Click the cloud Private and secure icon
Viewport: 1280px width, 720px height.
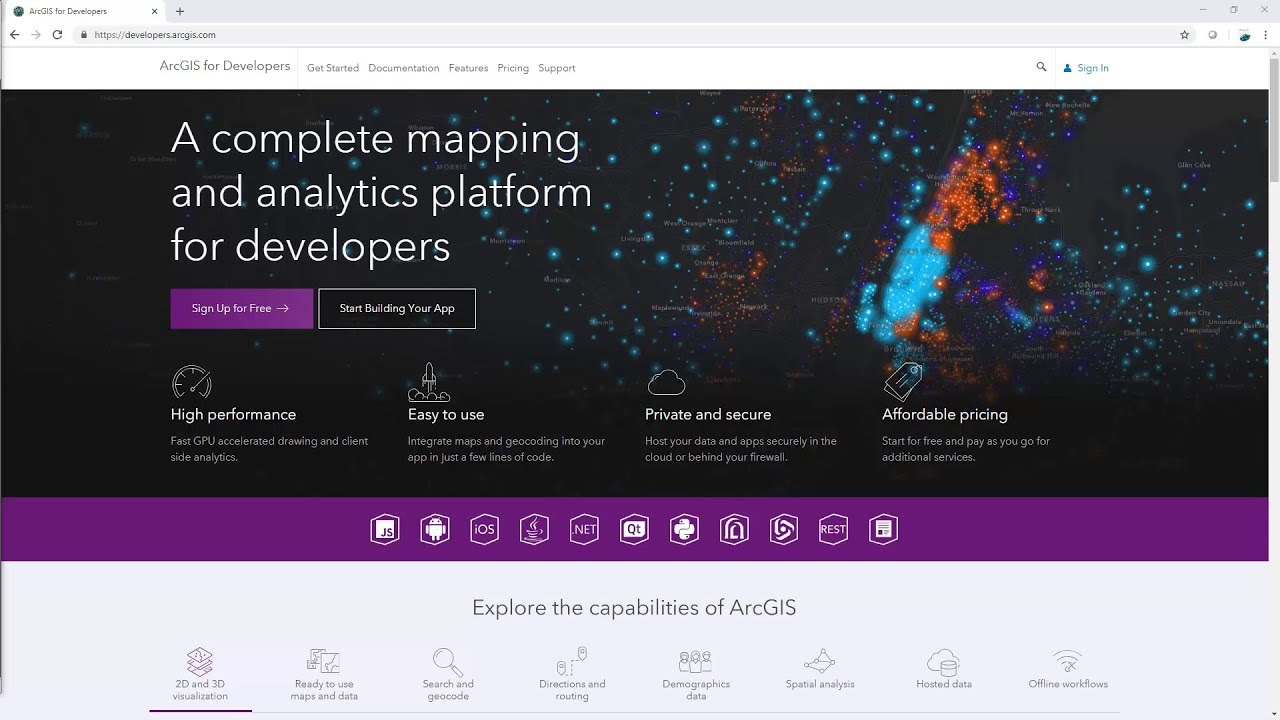(x=666, y=382)
